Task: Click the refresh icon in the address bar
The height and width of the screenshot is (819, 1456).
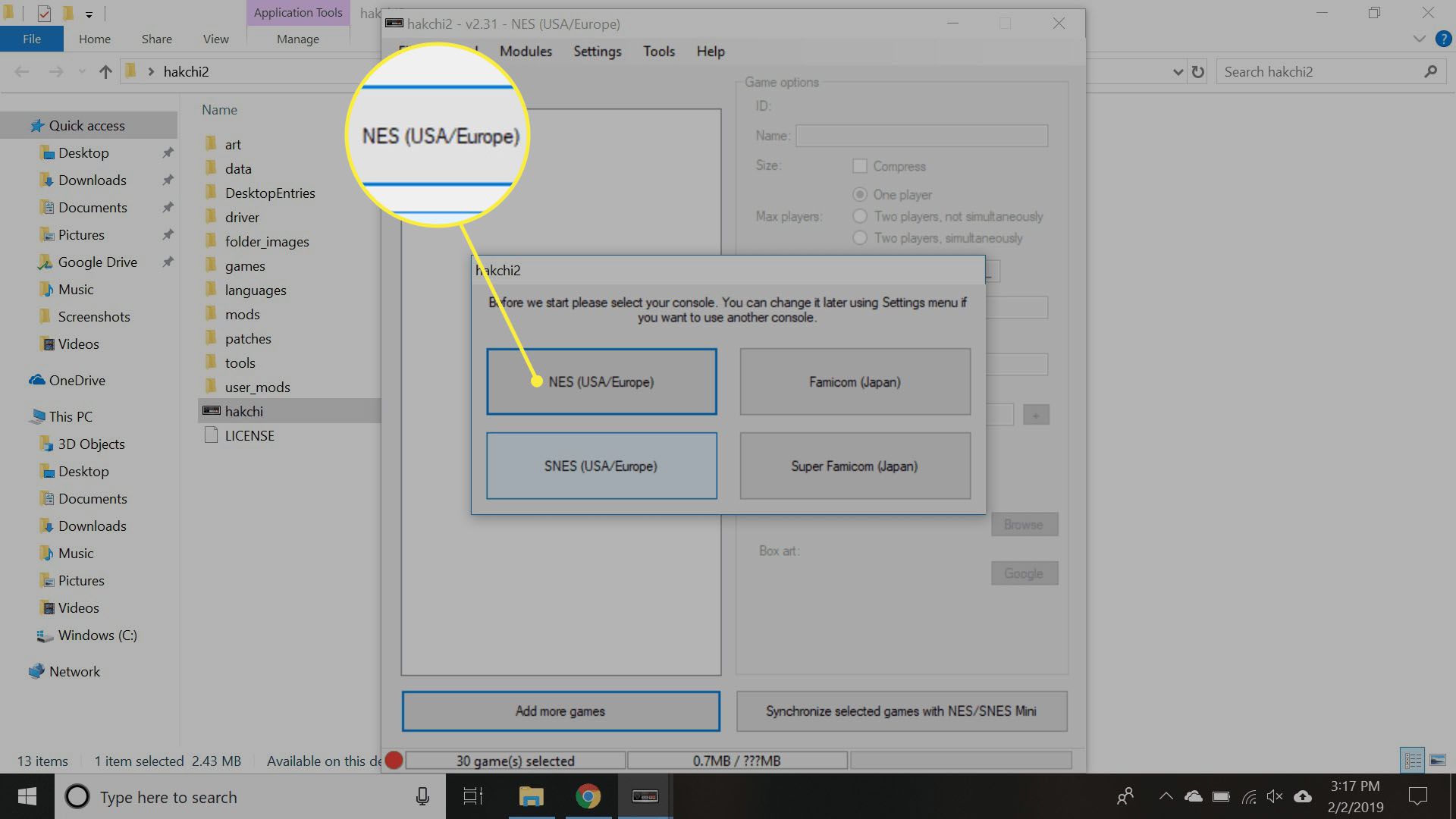Action: 1198,71
